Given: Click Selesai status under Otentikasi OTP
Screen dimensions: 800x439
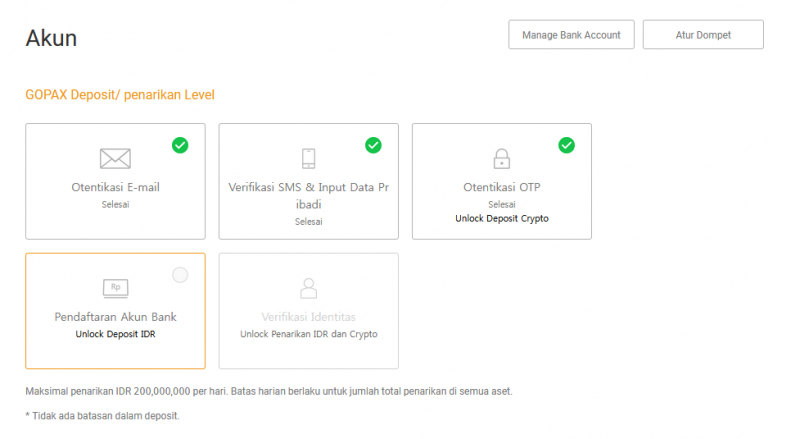Looking at the screenshot, I should [x=502, y=205].
